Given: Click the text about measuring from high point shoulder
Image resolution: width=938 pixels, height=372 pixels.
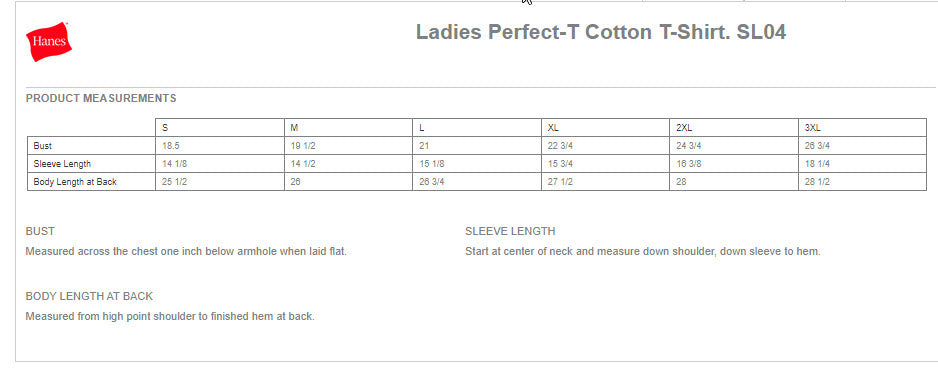Looking at the screenshot, I should [170, 316].
